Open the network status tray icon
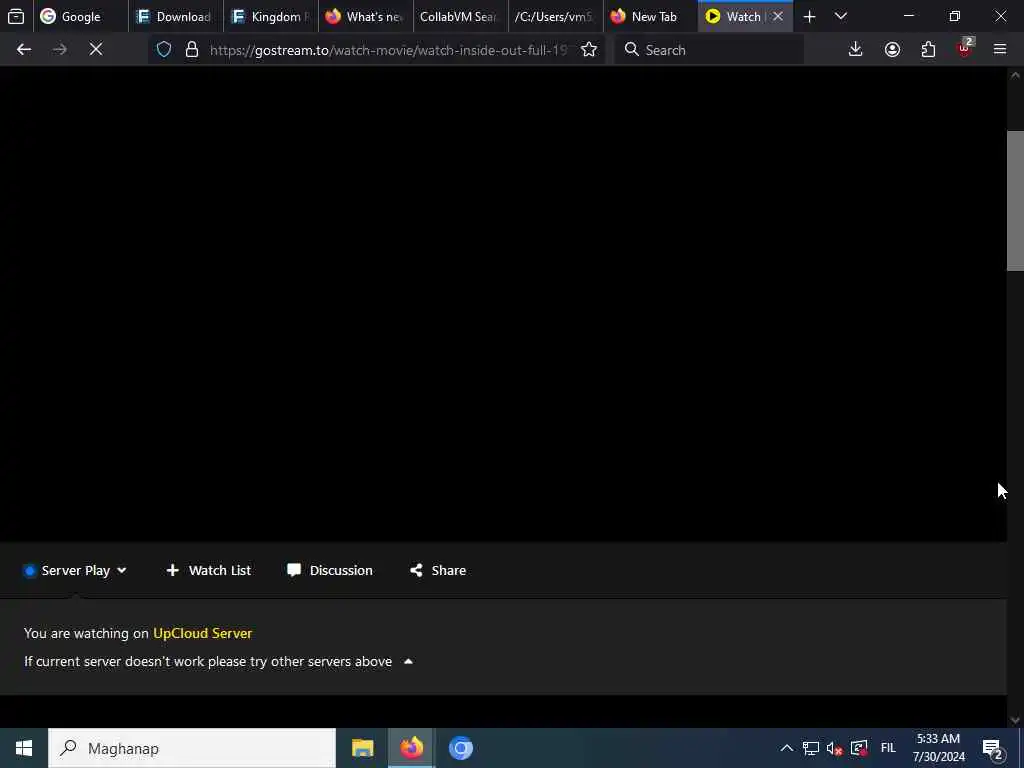The height and width of the screenshot is (768, 1024). [x=811, y=748]
